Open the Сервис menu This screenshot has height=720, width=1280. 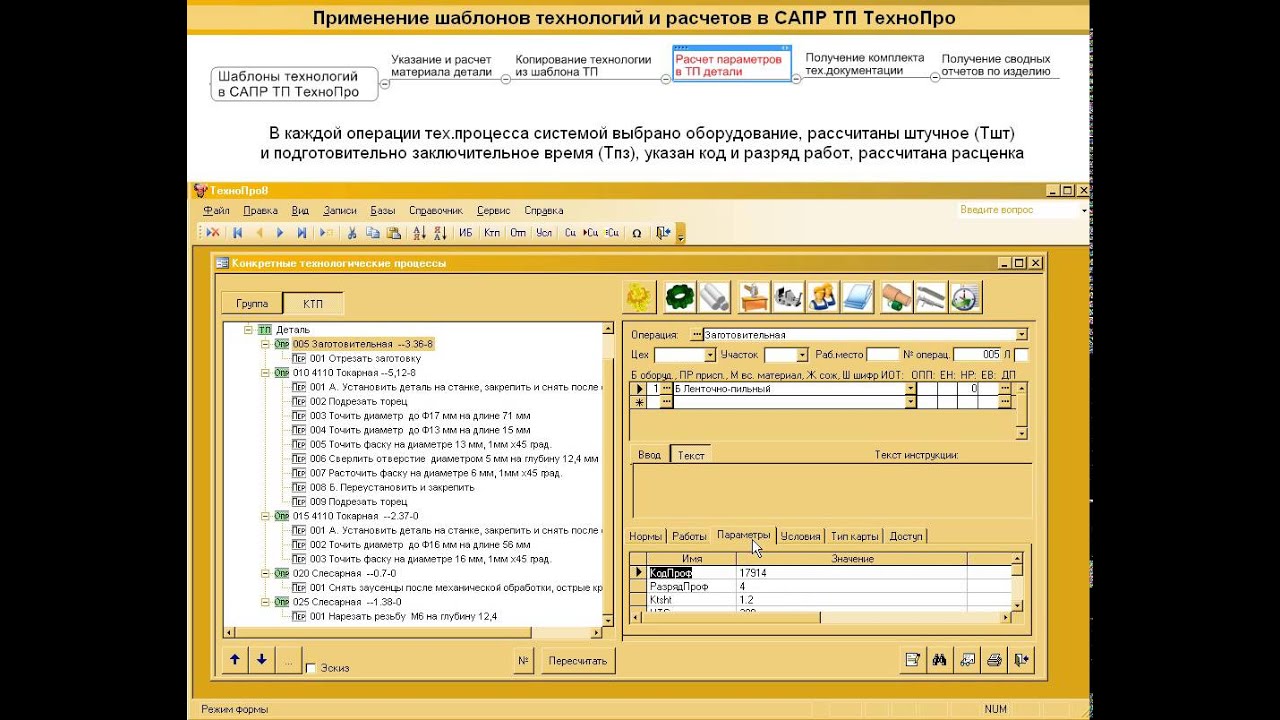pos(494,211)
